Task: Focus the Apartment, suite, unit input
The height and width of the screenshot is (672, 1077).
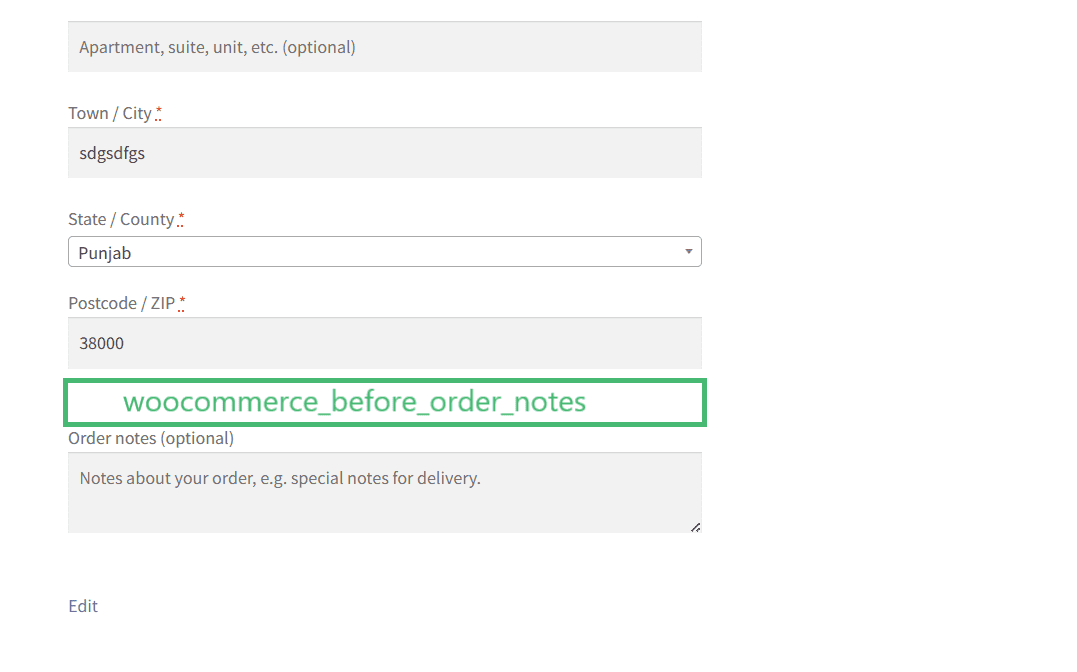Action: click(x=385, y=47)
